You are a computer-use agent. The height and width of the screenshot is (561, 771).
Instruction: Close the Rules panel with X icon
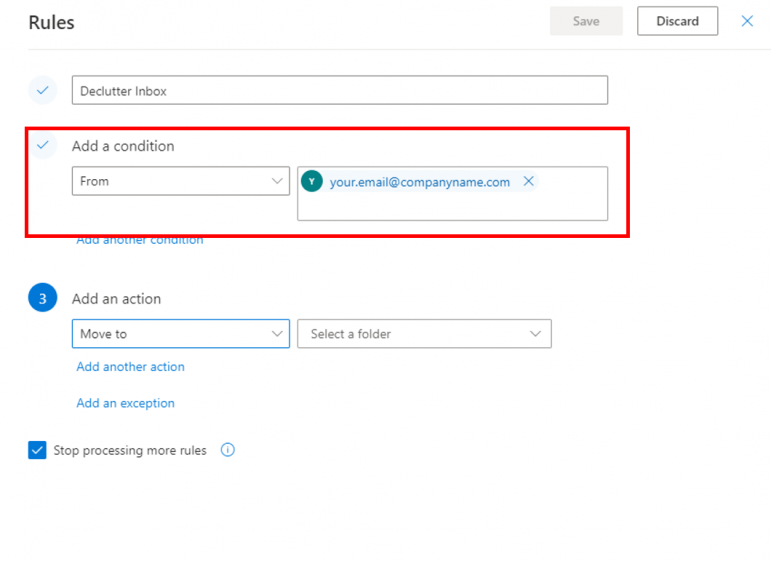click(747, 21)
